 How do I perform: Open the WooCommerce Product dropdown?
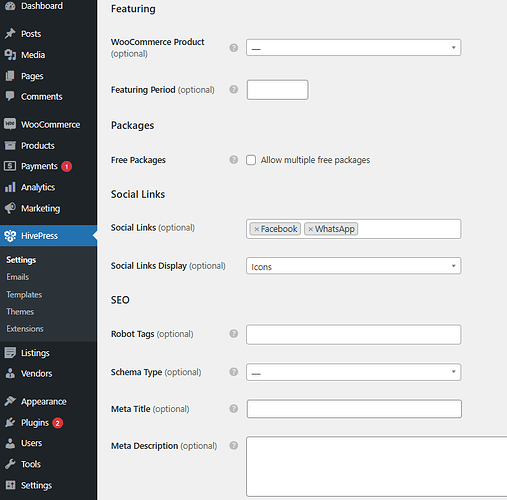click(354, 48)
